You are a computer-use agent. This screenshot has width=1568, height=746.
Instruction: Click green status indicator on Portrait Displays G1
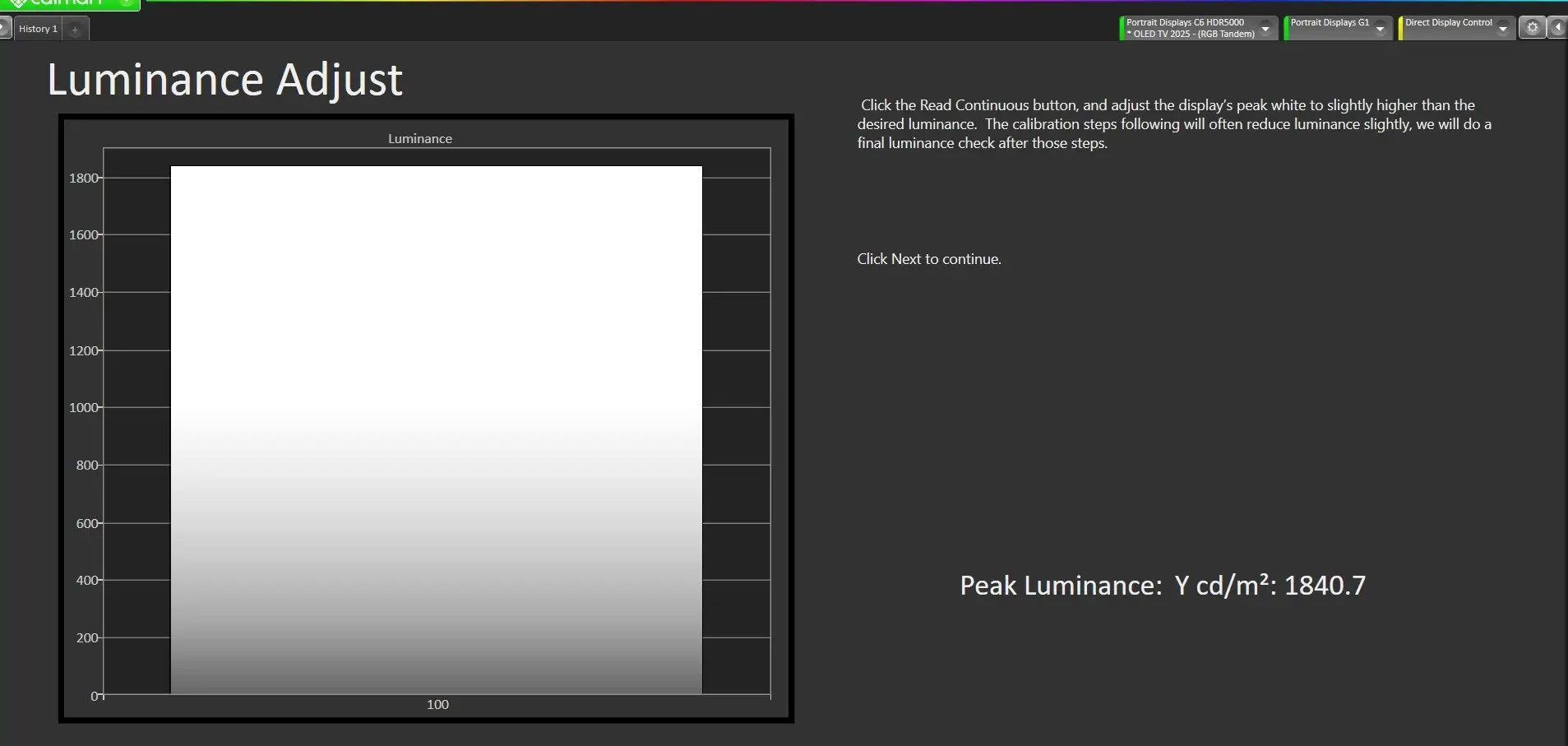tap(1287, 29)
